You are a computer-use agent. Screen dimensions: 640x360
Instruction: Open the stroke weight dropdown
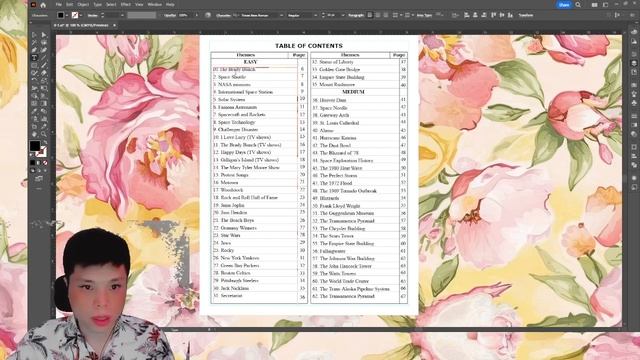(x=122, y=15)
